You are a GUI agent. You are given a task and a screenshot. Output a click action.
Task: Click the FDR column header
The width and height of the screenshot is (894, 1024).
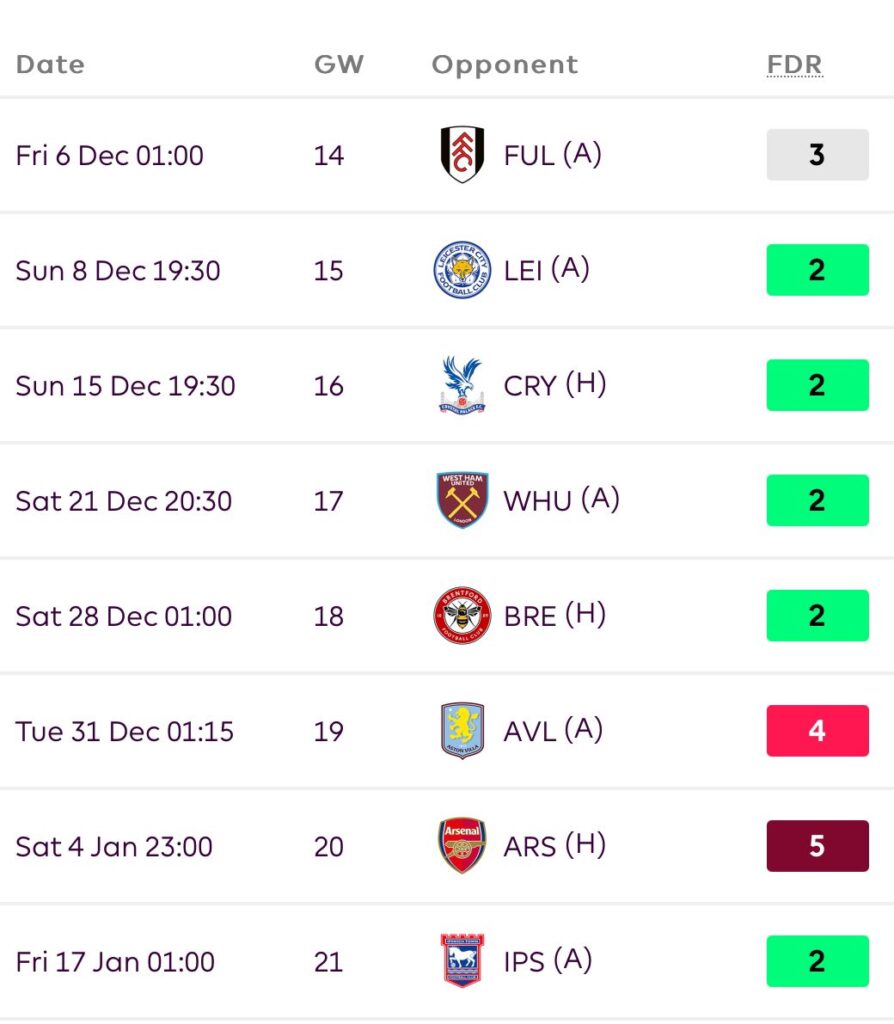[x=794, y=65]
